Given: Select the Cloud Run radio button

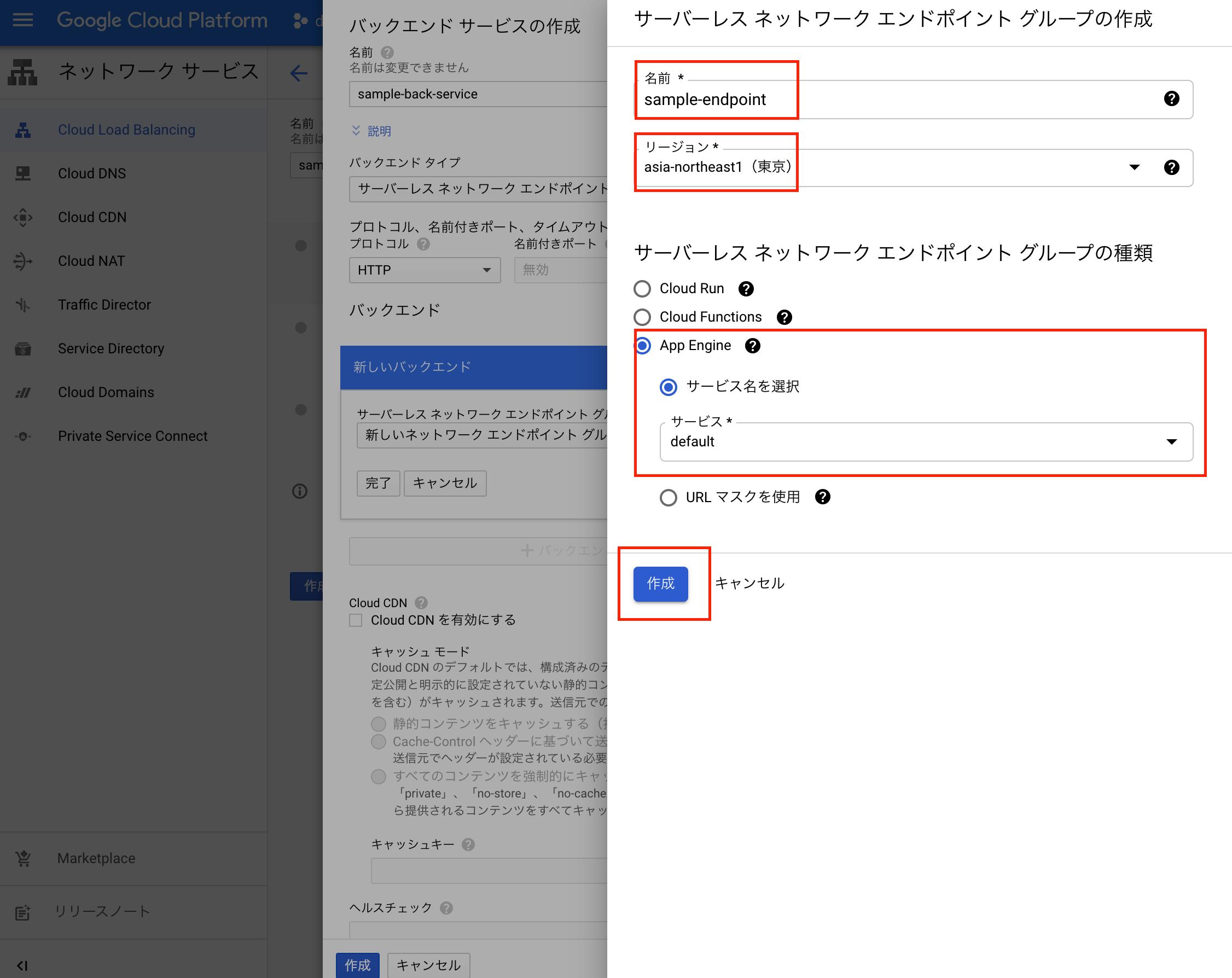Looking at the screenshot, I should click(x=642, y=289).
